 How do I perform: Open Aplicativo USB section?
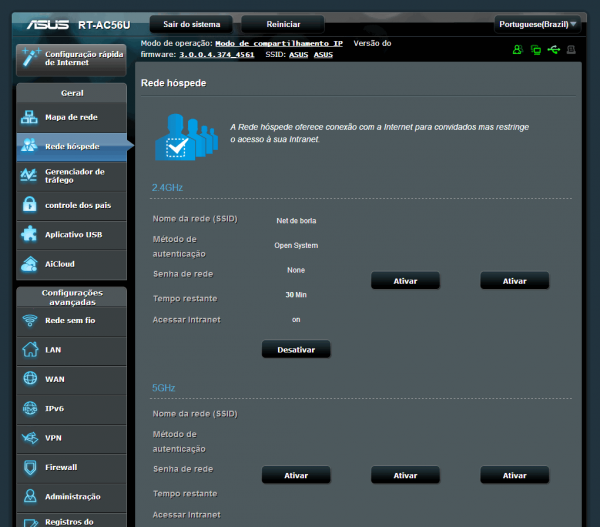(x=72, y=235)
